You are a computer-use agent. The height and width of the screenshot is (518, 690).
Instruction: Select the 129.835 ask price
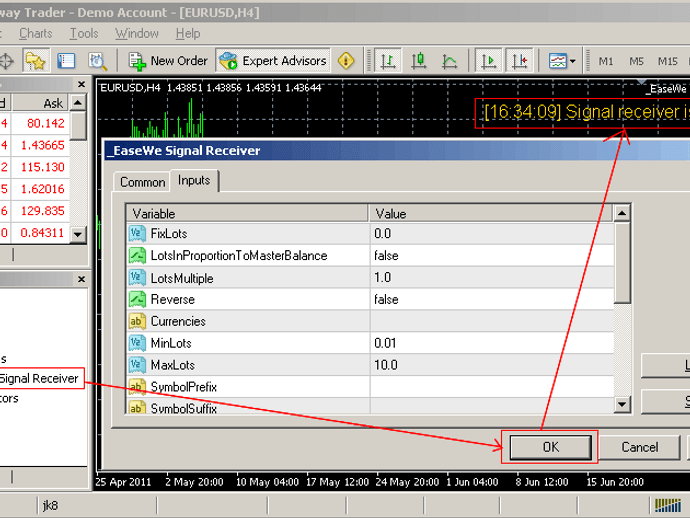click(43, 211)
